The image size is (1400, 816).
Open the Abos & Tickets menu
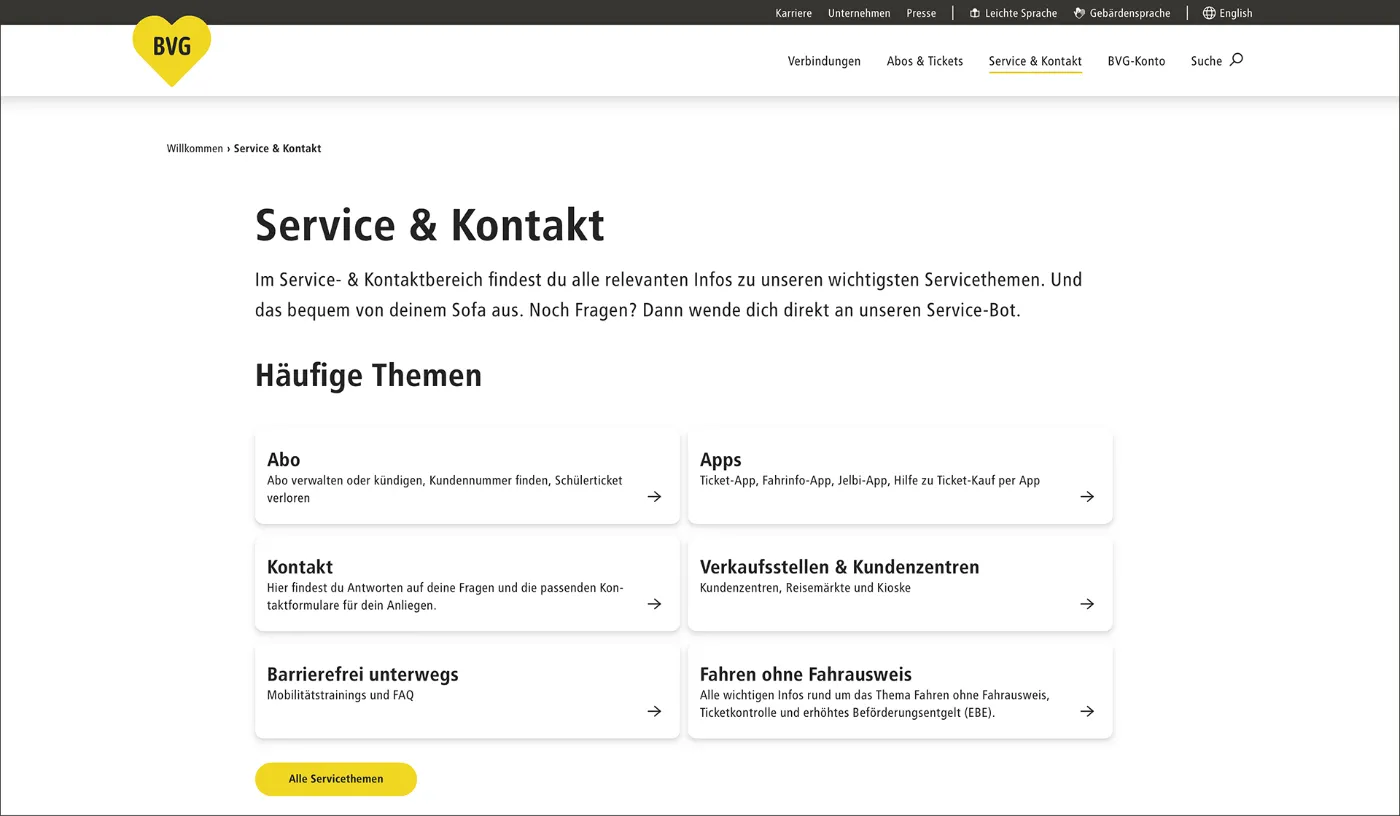point(925,61)
